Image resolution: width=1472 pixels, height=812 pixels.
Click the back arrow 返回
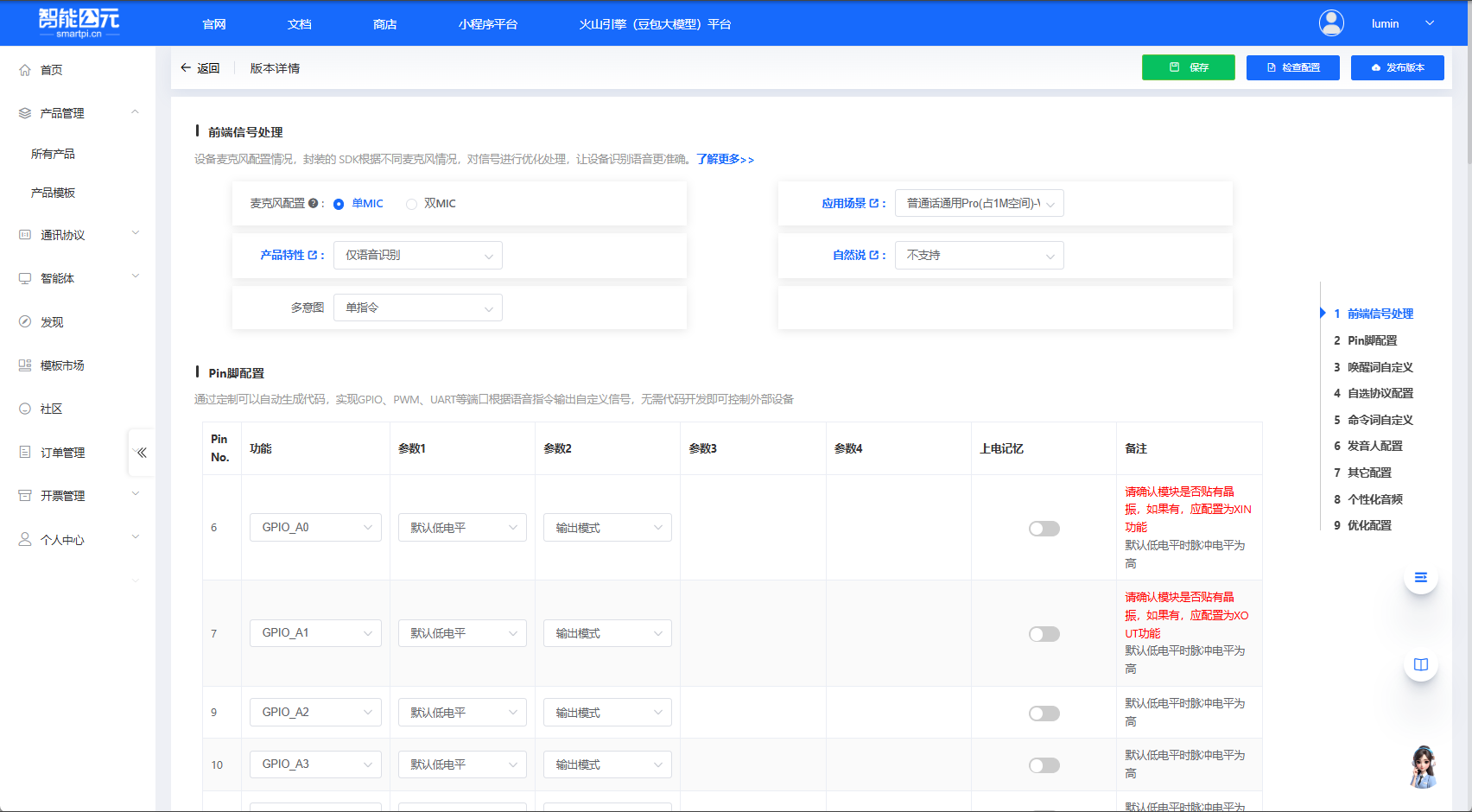tap(200, 68)
